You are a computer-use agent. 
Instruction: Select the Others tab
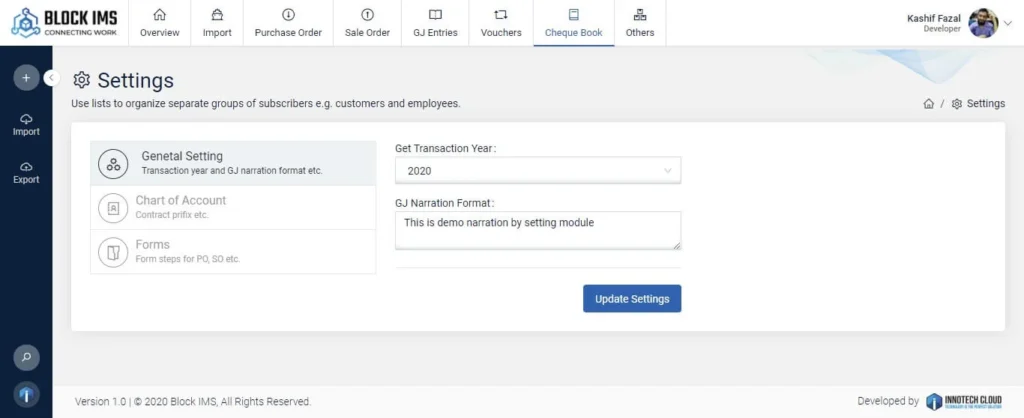640,23
